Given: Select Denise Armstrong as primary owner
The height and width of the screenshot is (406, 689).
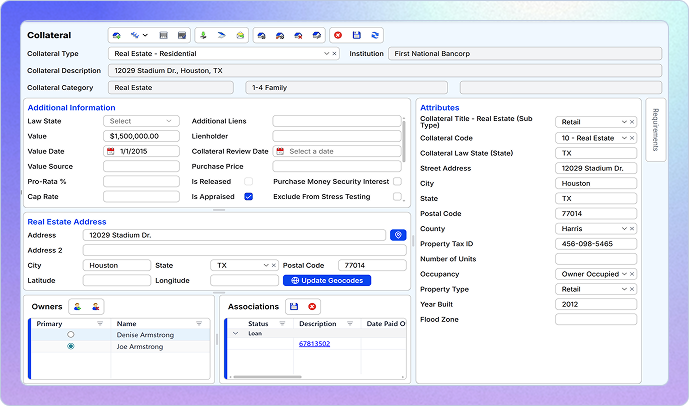Looking at the screenshot, I should [x=70, y=335].
